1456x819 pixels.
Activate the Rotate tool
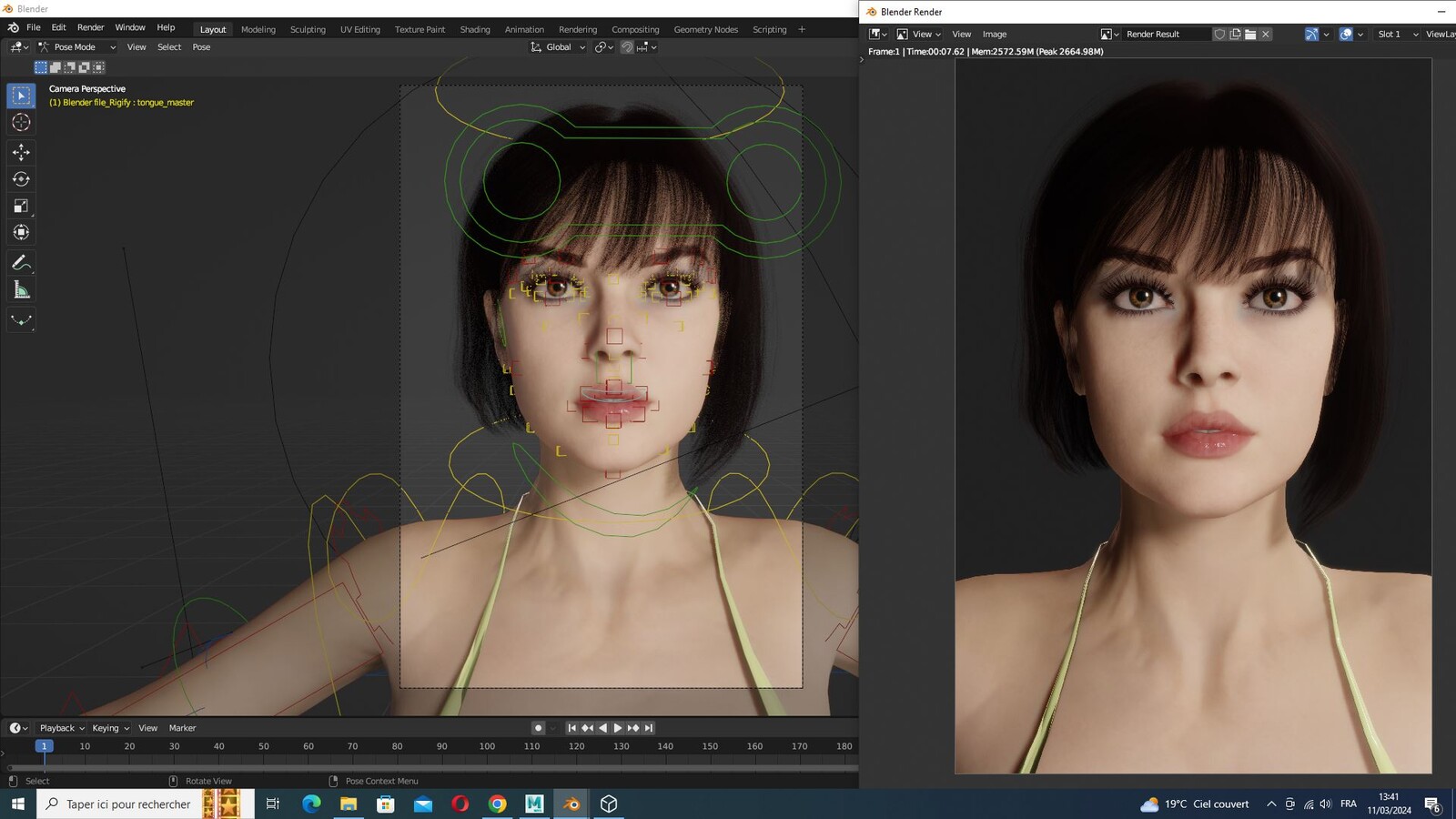(21, 179)
